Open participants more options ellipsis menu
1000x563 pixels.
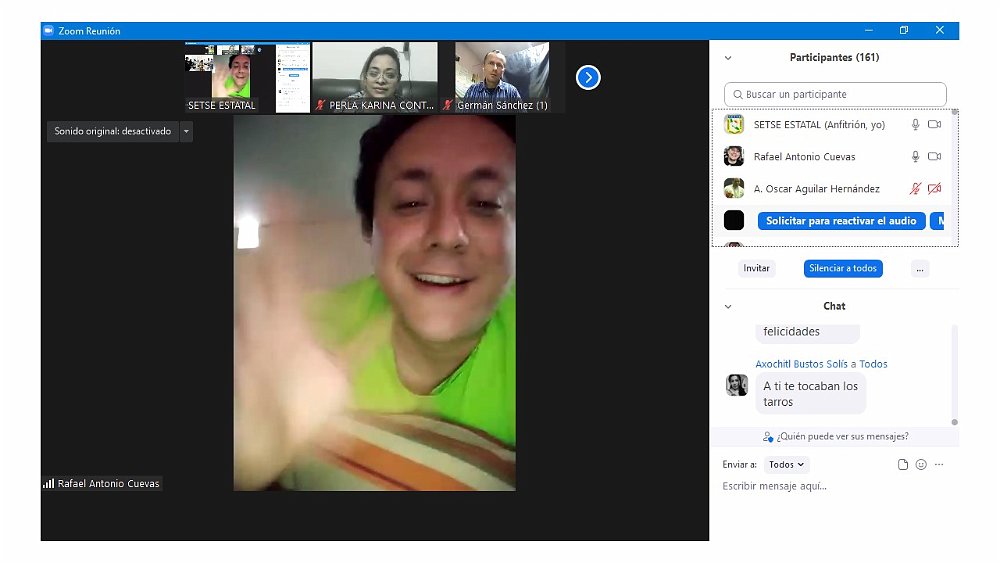coord(920,269)
